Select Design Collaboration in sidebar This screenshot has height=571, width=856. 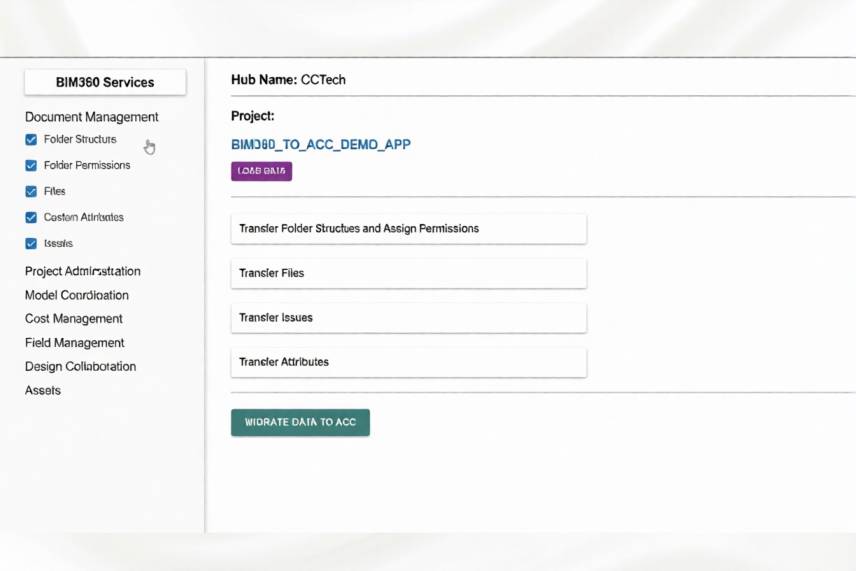click(x=80, y=366)
